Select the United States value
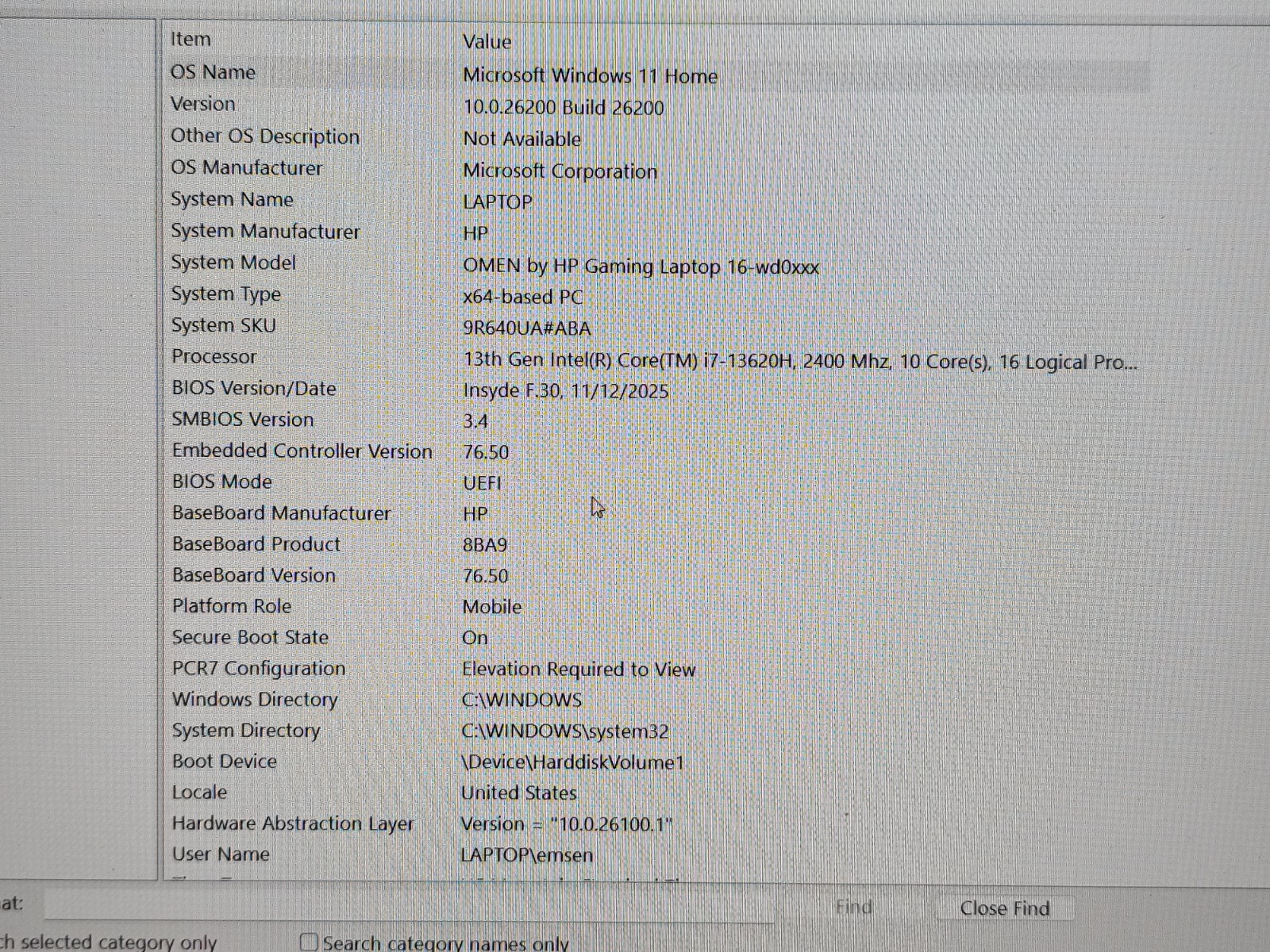Image resolution: width=1270 pixels, height=952 pixels. pyautogui.click(x=519, y=793)
